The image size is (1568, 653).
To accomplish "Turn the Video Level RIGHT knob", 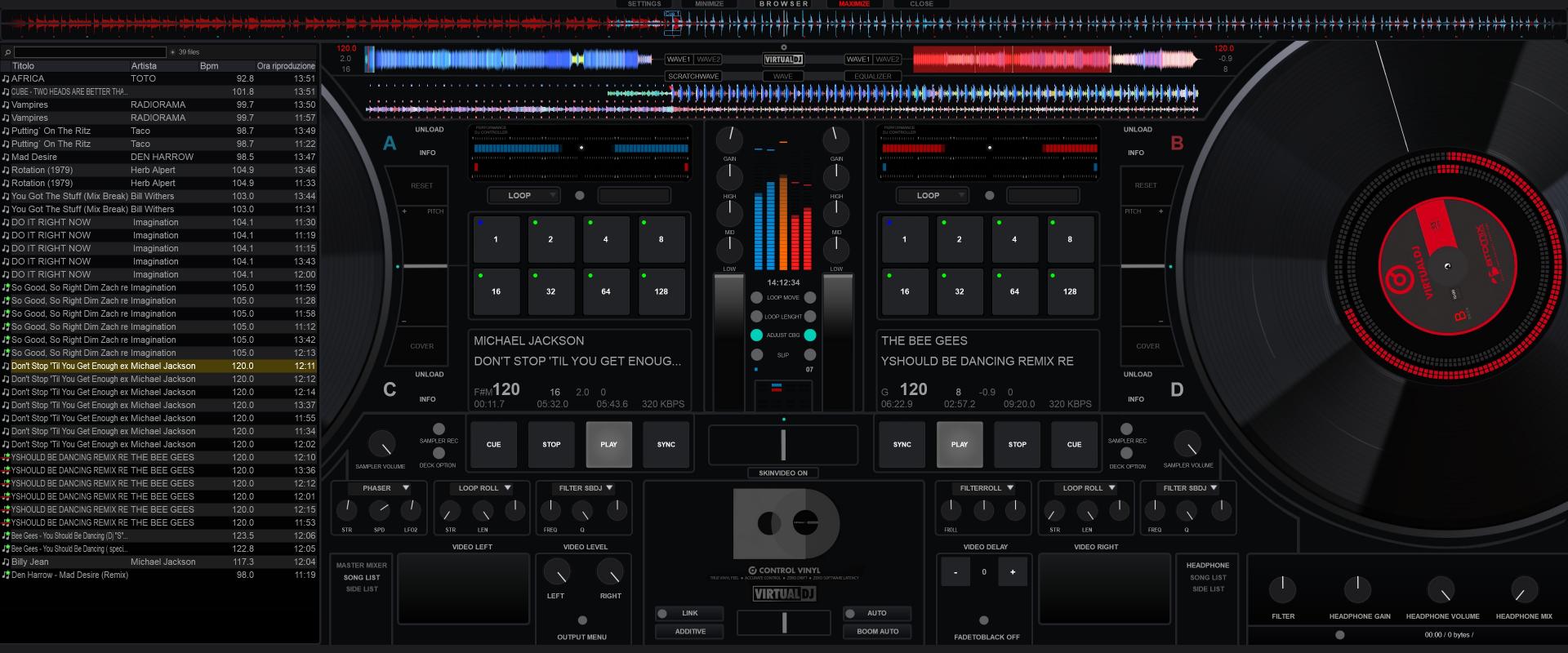I will pos(610,572).
